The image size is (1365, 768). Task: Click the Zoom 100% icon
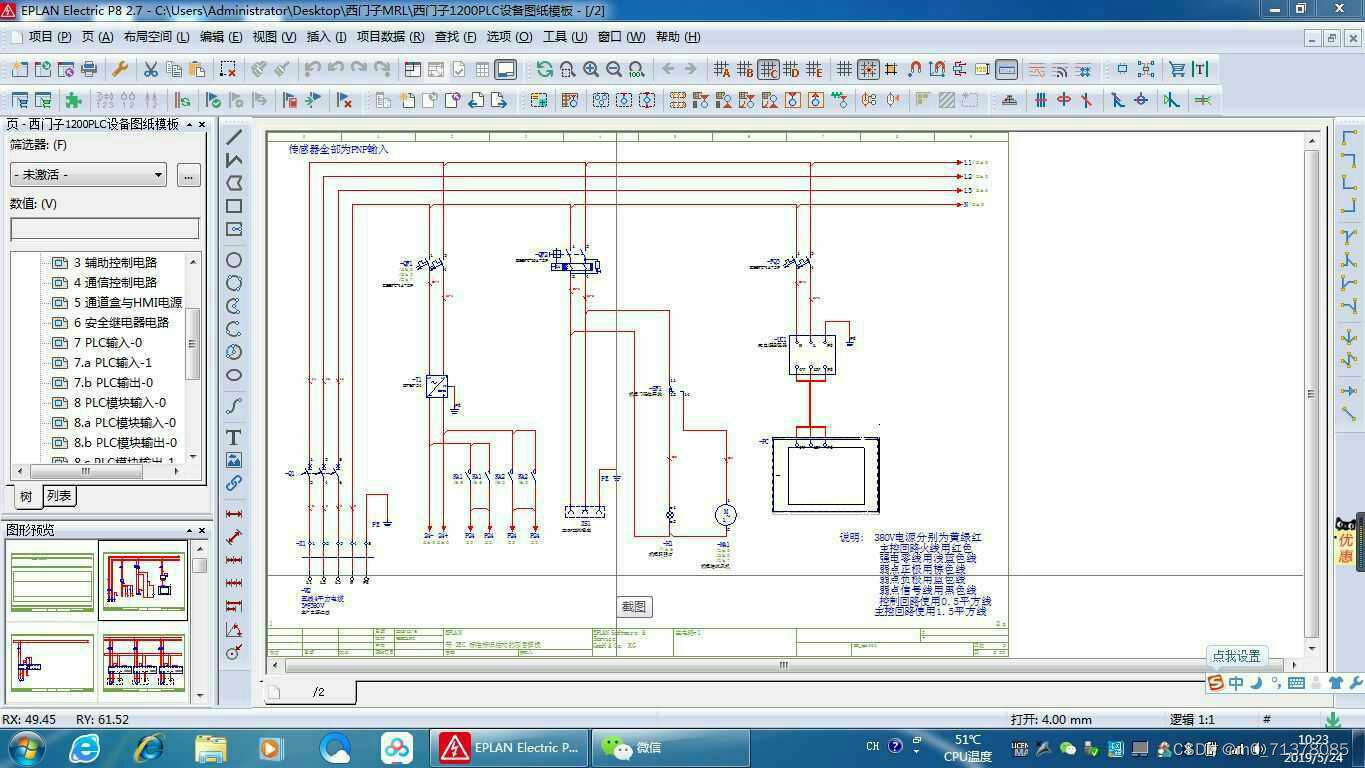click(636, 69)
